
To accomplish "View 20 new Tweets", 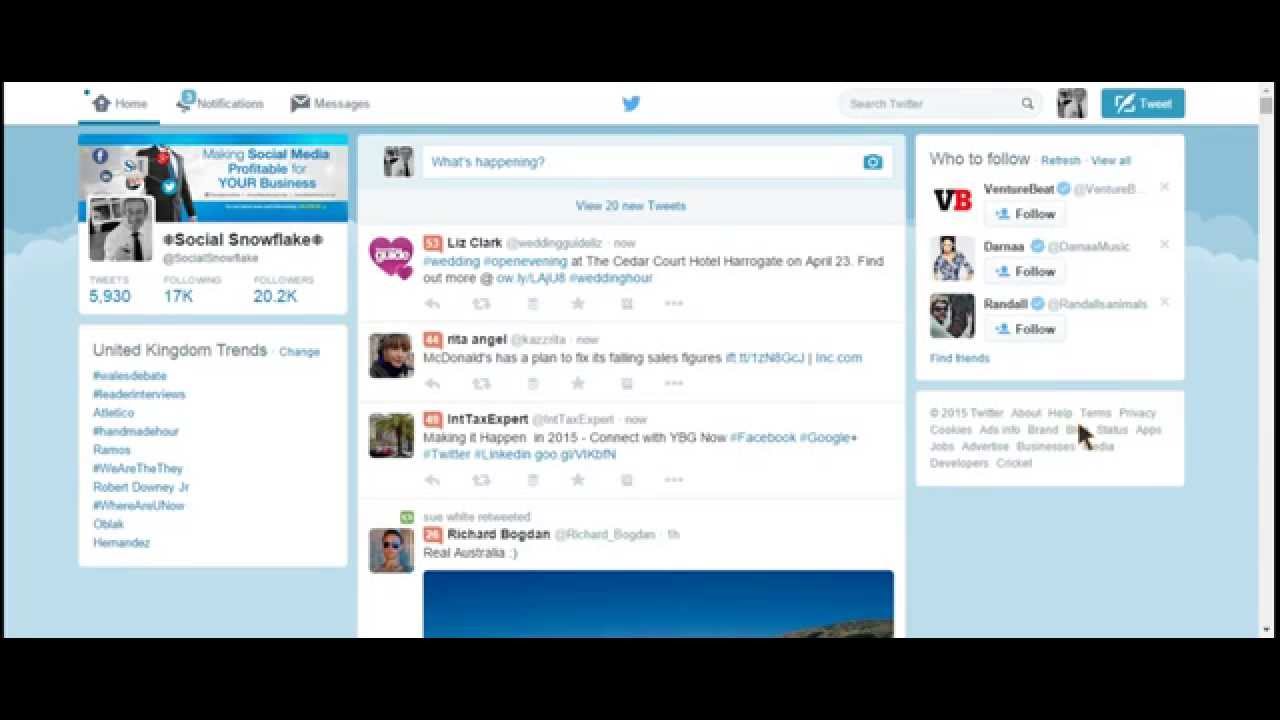I will click(631, 205).
